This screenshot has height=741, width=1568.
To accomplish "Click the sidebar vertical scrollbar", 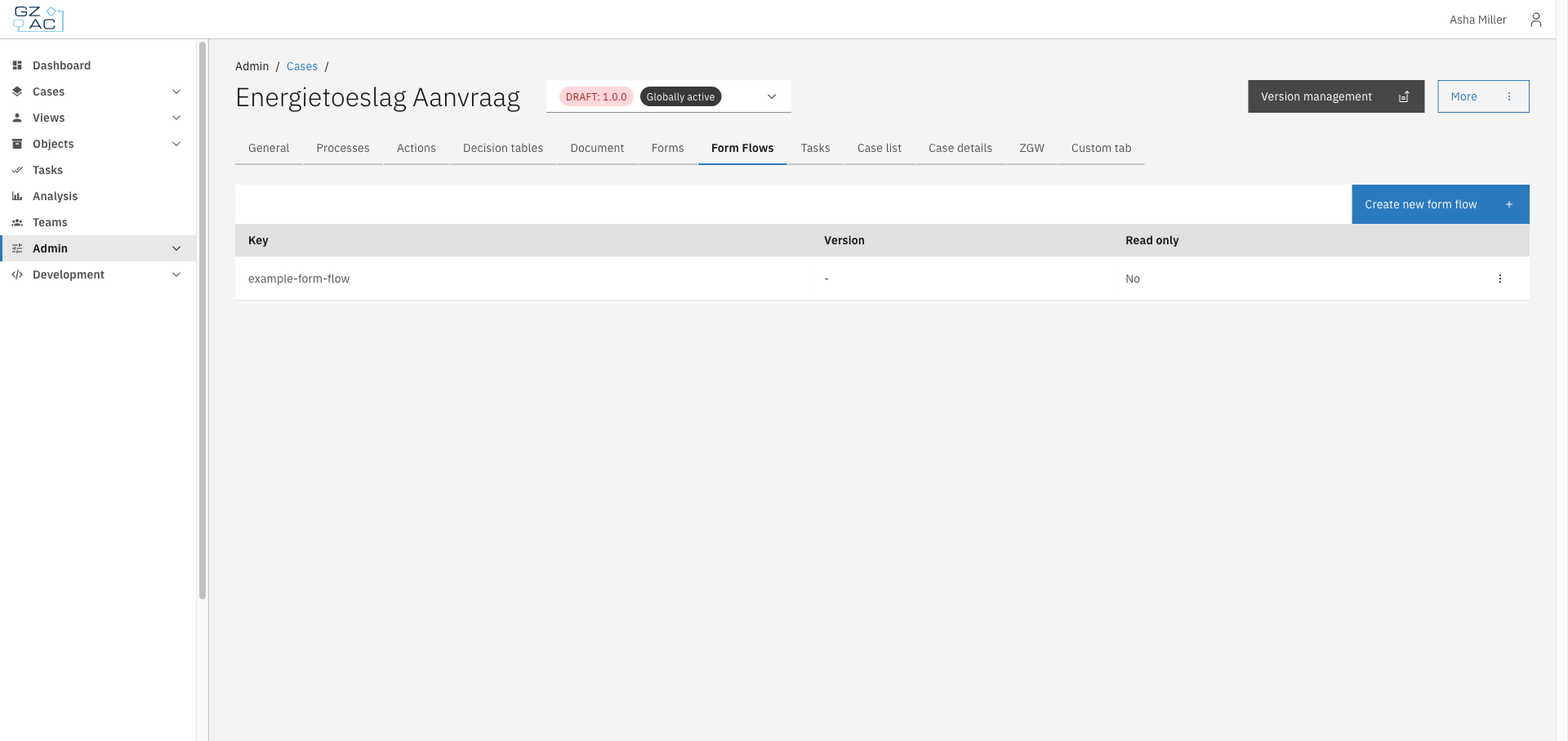I will click(x=203, y=320).
